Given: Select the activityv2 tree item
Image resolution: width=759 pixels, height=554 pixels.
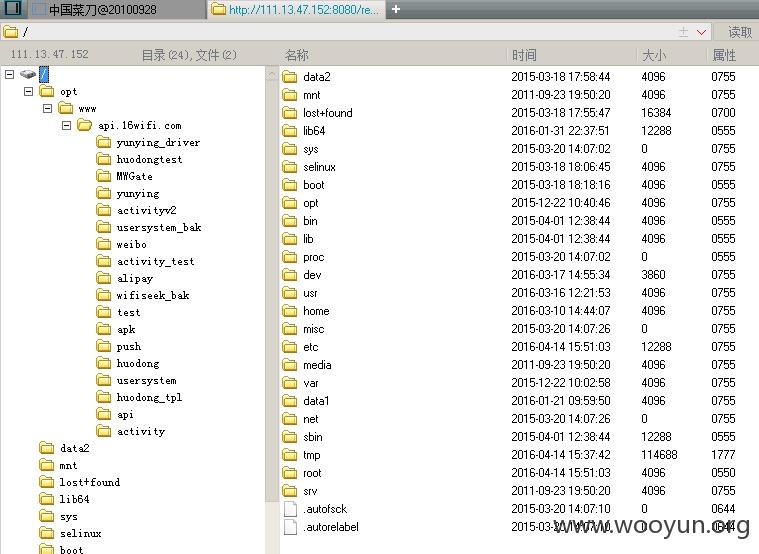Looking at the screenshot, I should (147, 210).
